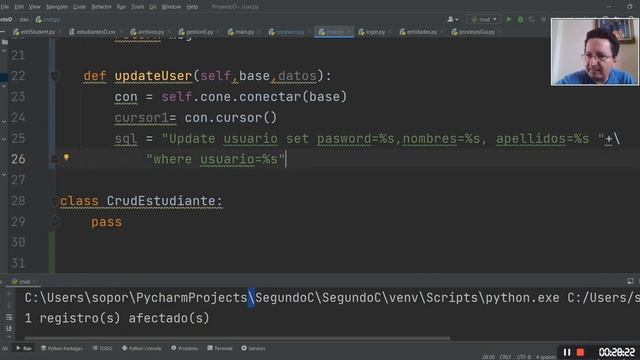Click the soft-wrap icon in Run panel sidebar

9,317
